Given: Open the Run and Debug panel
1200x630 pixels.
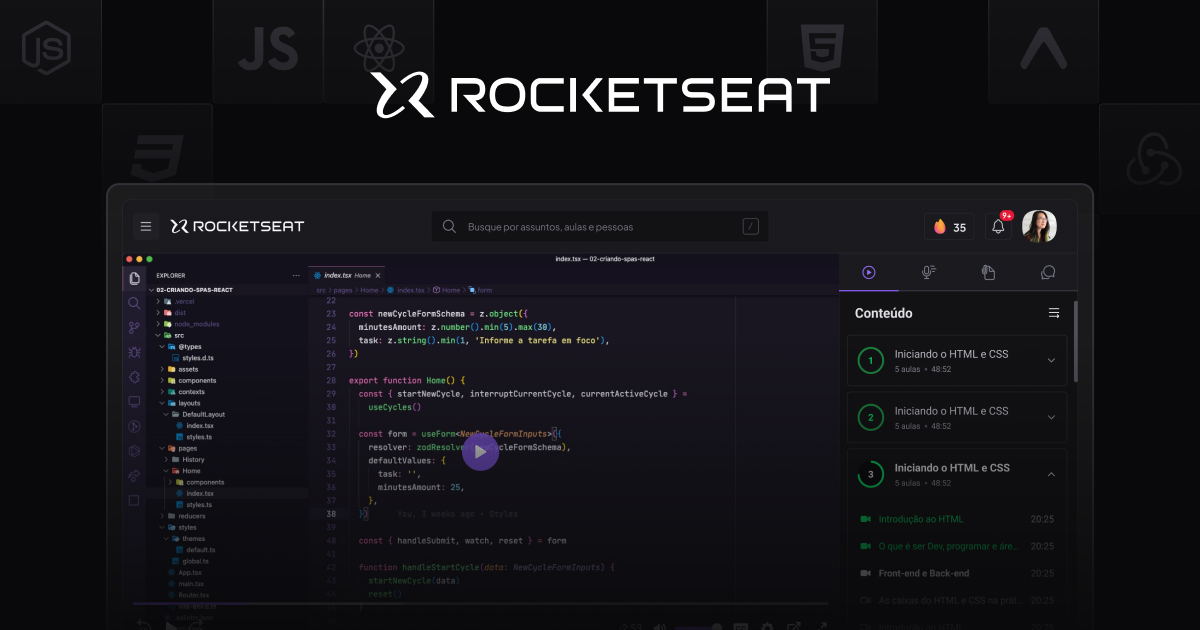Looking at the screenshot, I should (x=134, y=352).
